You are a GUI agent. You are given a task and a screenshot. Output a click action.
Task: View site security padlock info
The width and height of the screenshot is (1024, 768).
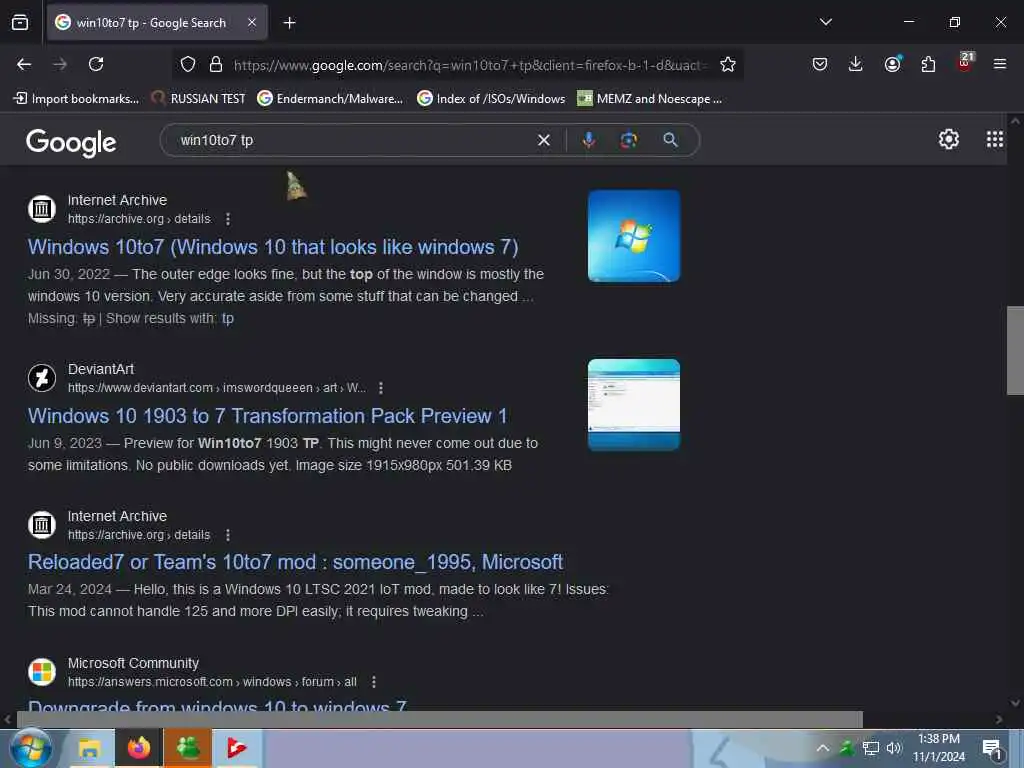(x=216, y=65)
